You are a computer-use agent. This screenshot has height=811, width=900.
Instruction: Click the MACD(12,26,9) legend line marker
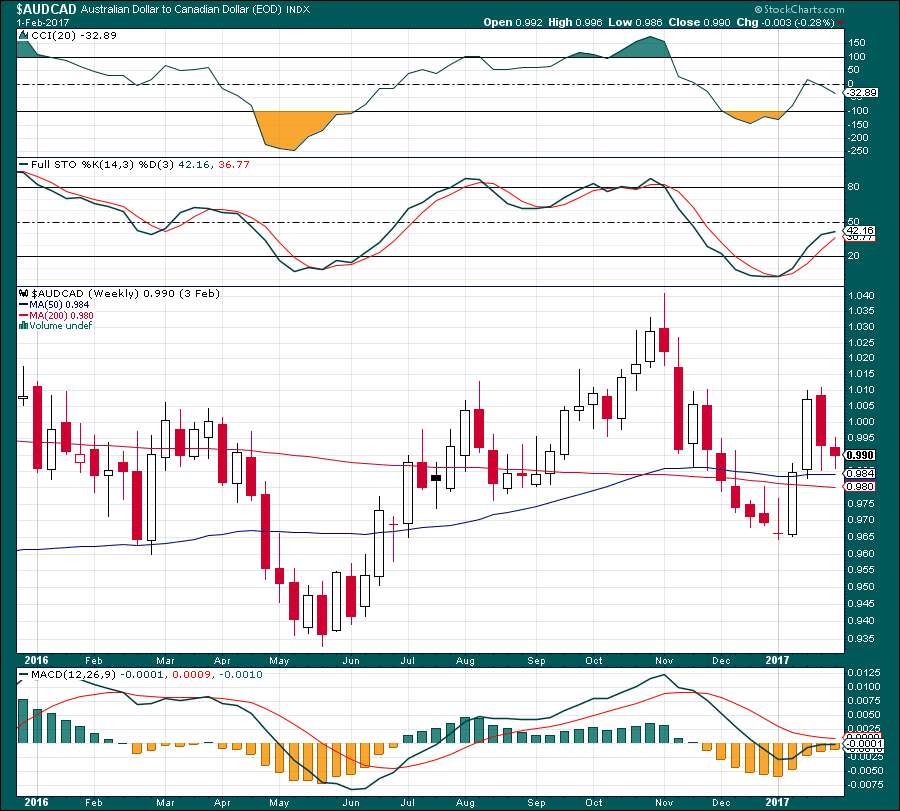click(x=24, y=674)
